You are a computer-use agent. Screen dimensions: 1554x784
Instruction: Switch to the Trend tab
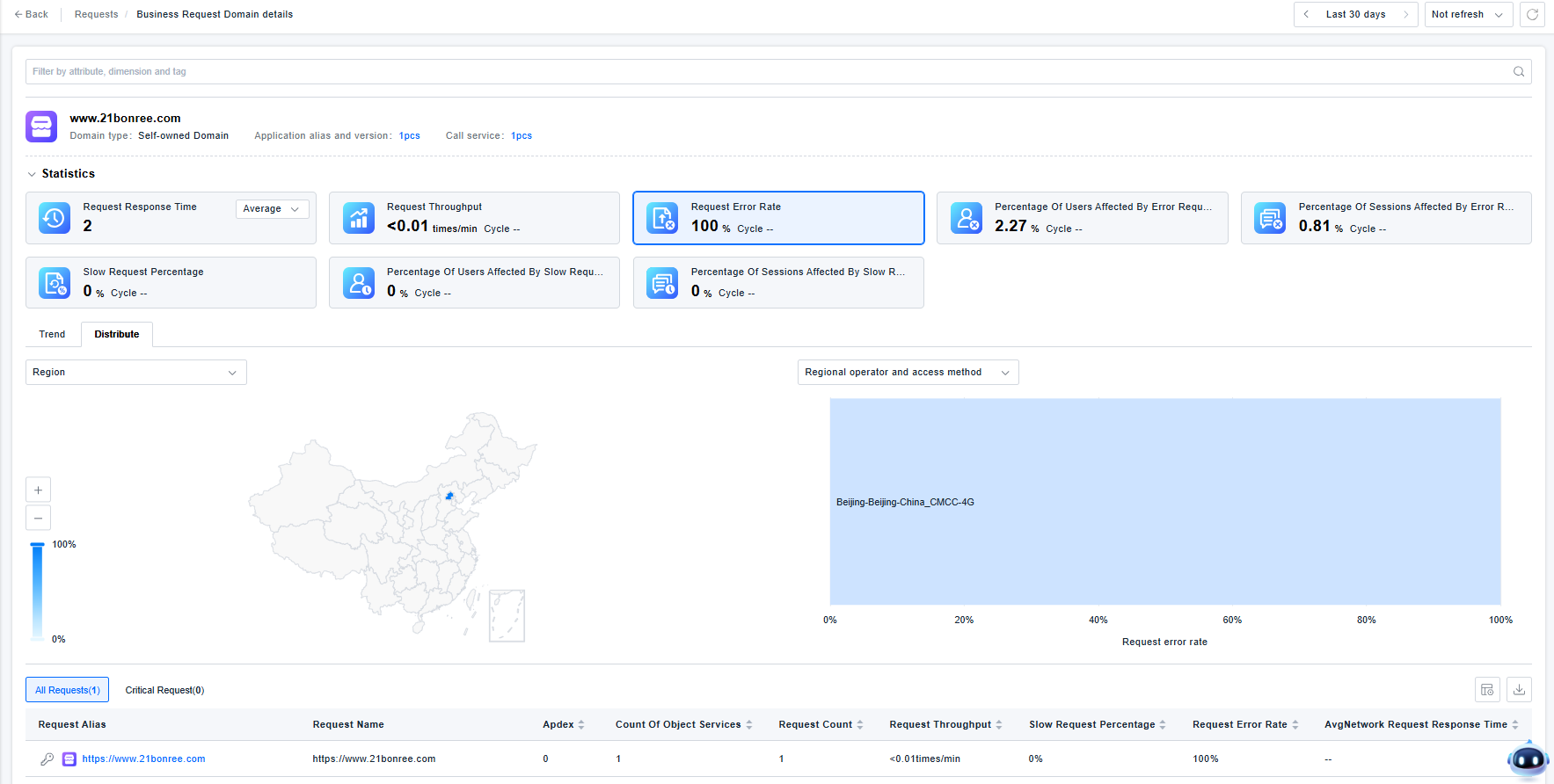pyautogui.click(x=52, y=335)
